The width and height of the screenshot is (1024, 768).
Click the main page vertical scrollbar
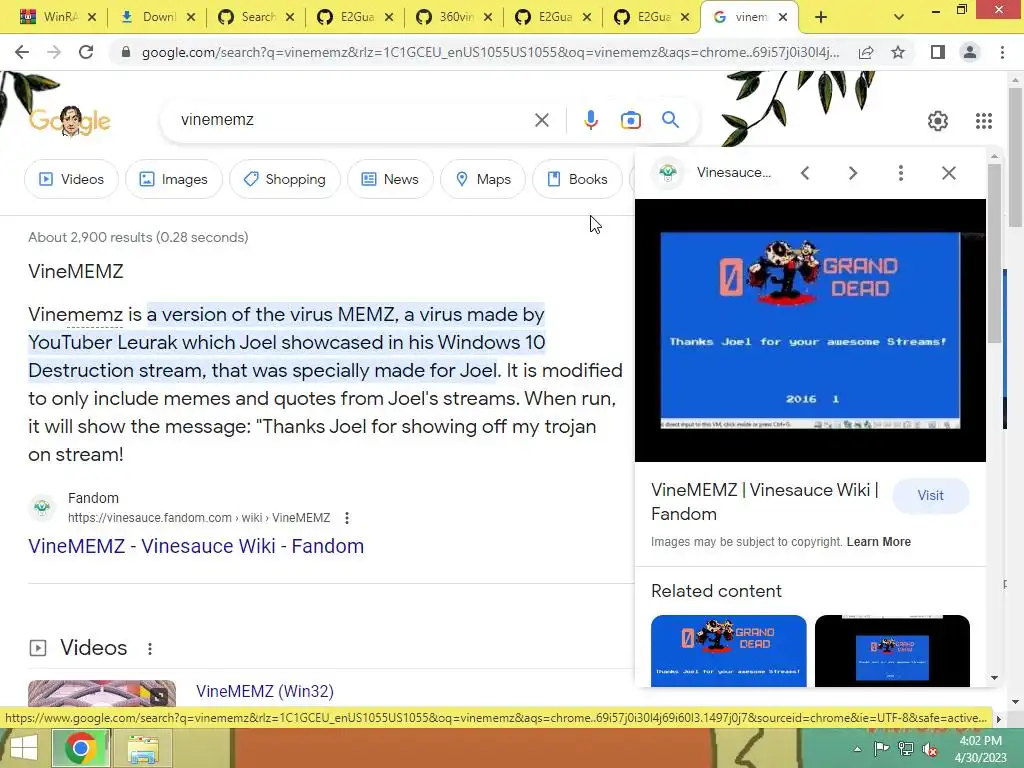point(1016,157)
